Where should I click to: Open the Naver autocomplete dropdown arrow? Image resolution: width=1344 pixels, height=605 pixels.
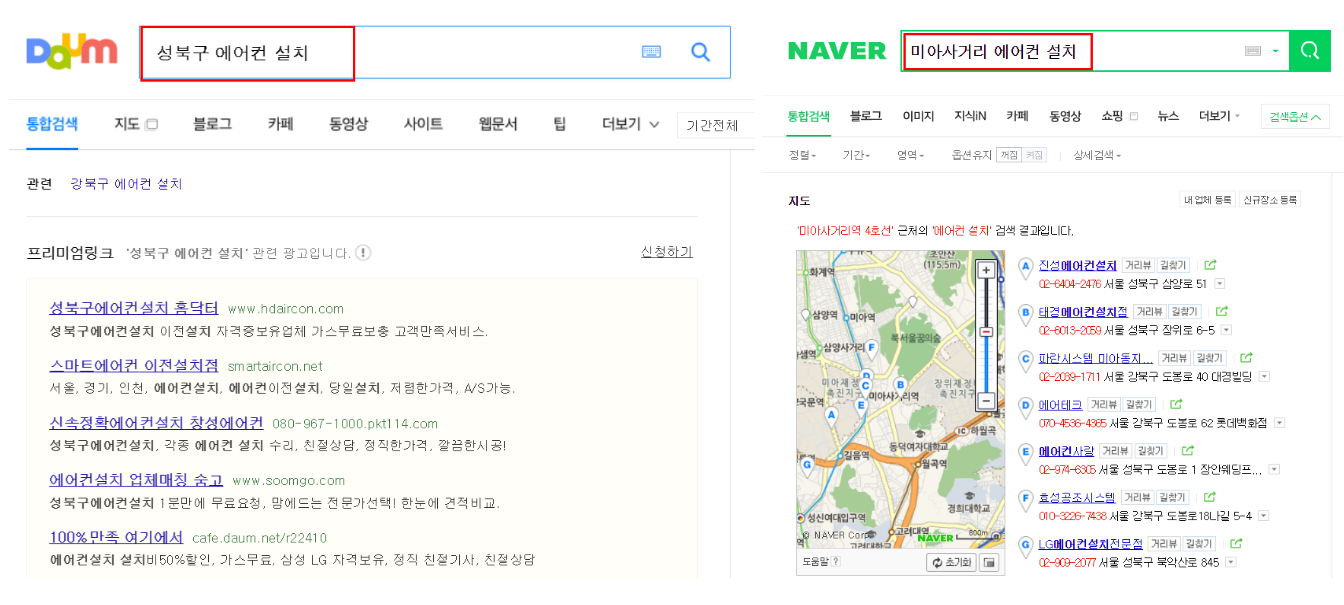click(1275, 51)
